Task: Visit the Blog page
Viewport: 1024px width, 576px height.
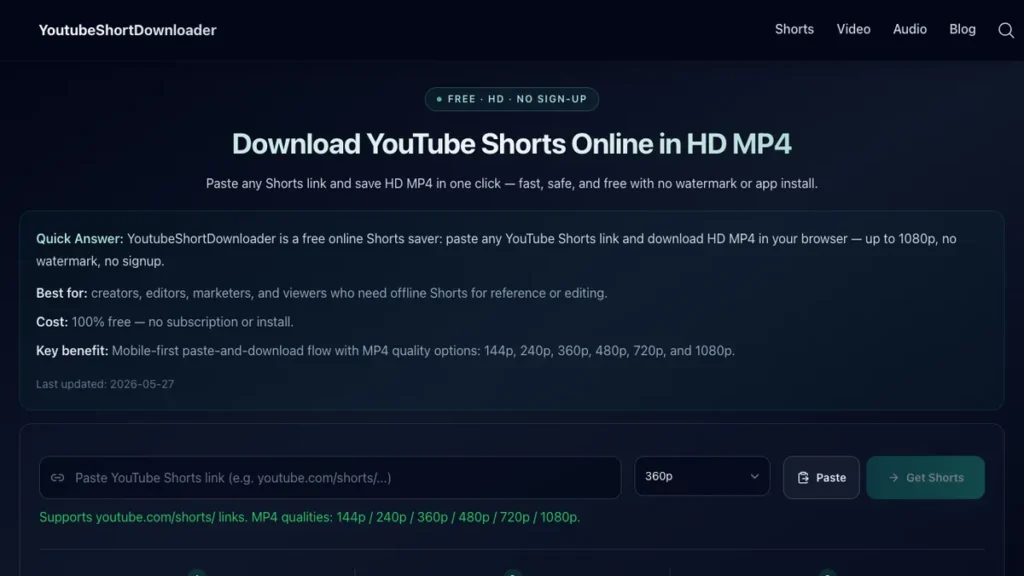Action: click(x=962, y=29)
